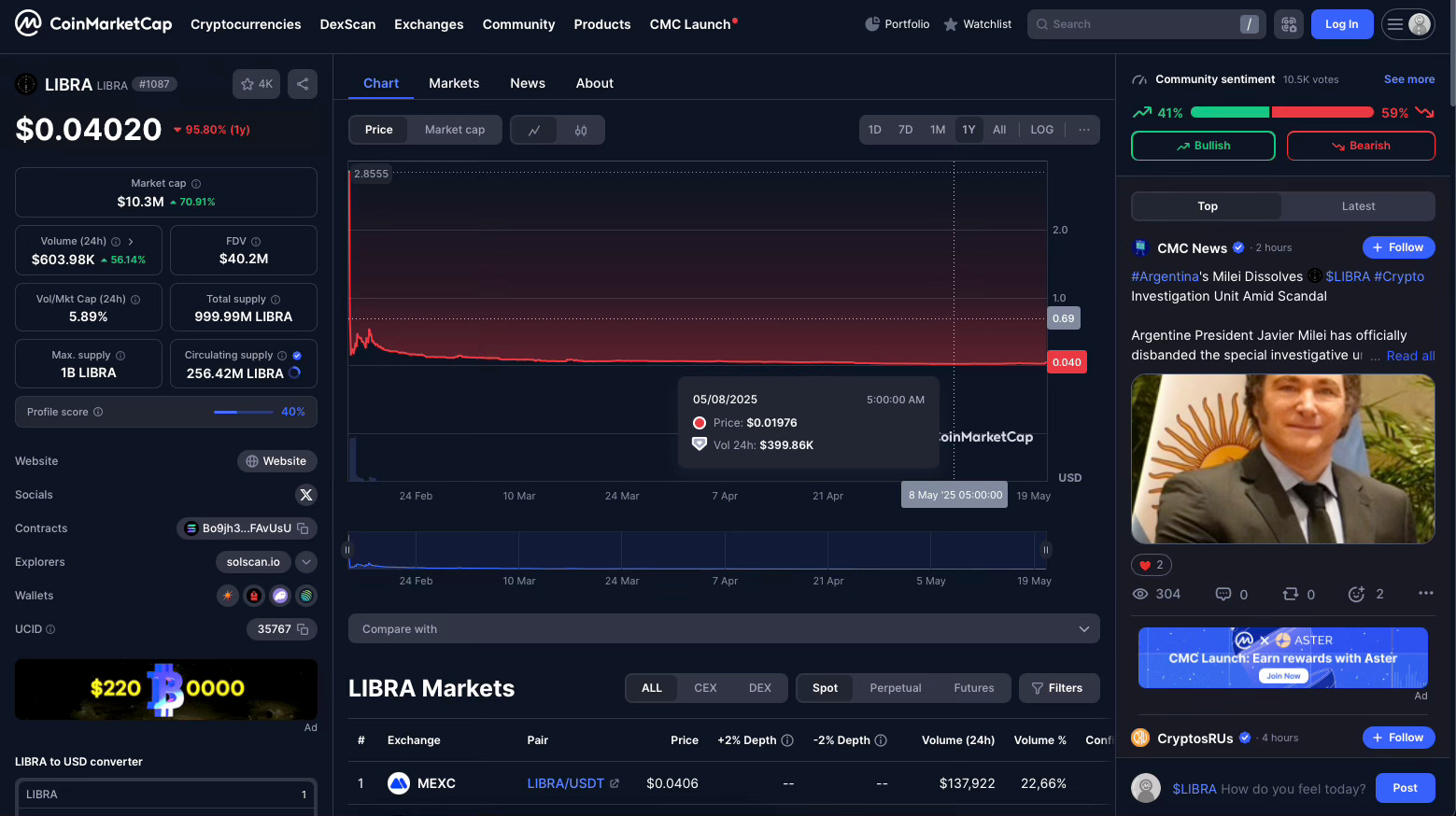Set the chart range to 7D
This screenshot has height=816, width=1456.
point(906,130)
